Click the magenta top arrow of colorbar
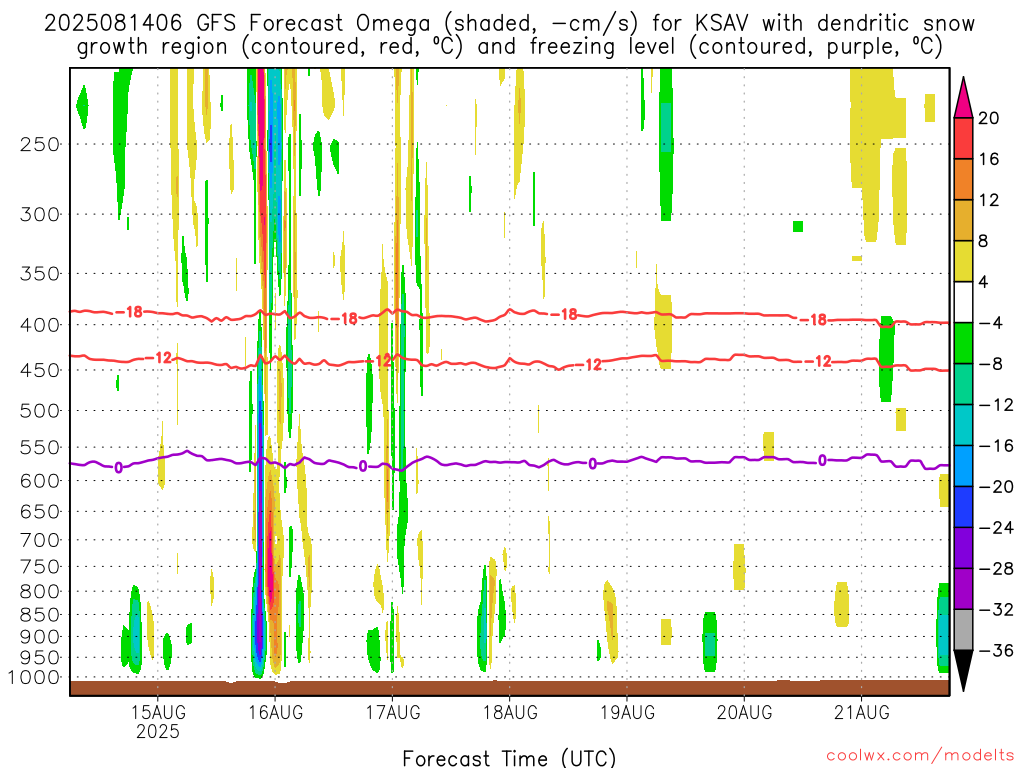This screenshot has width=1024, height=768. point(963,98)
